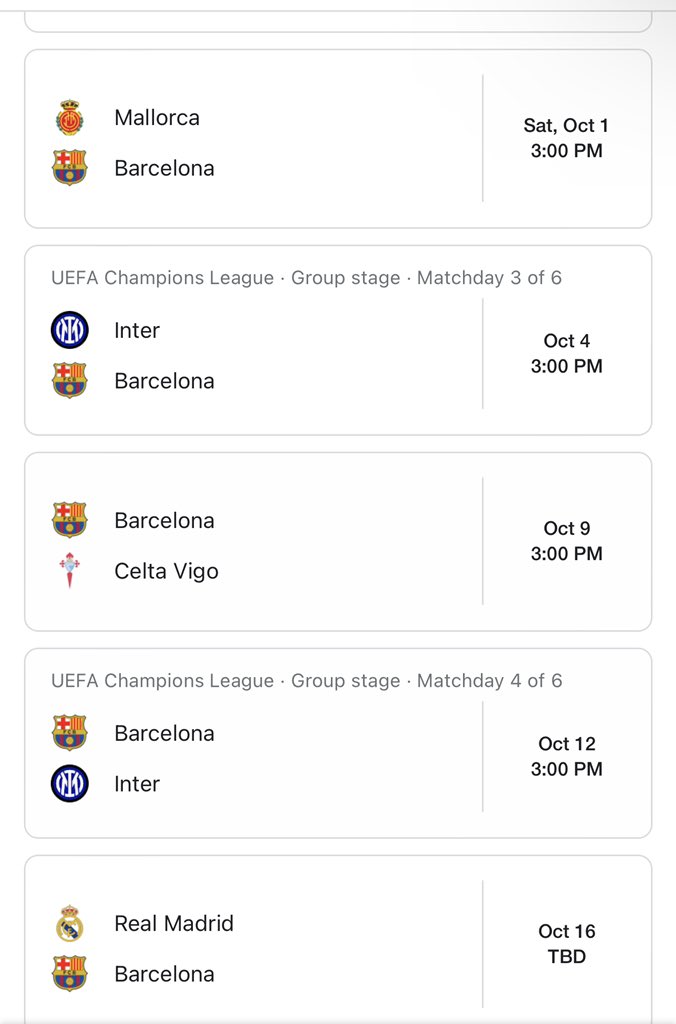Click the Celta Vigo crest
This screenshot has height=1024, width=676.
70,570
